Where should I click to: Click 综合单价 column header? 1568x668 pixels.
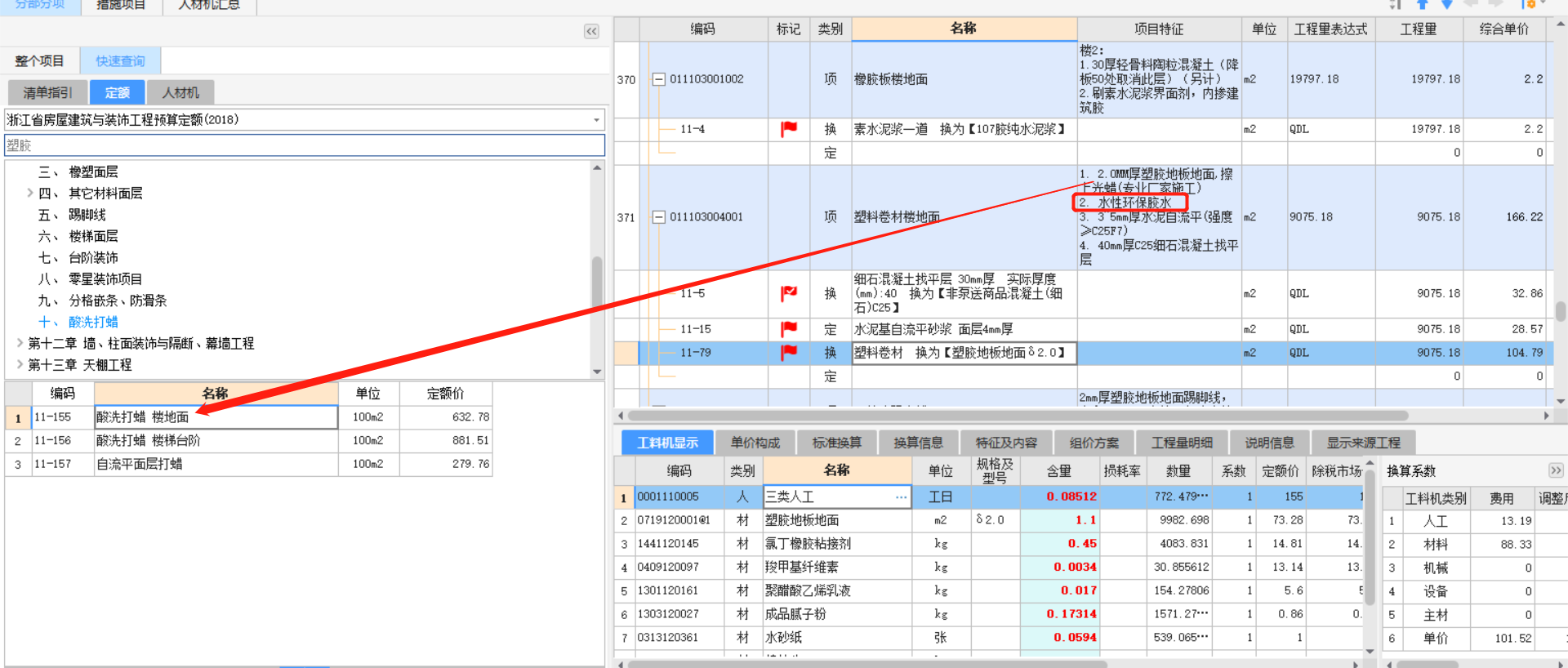point(1504,29)
